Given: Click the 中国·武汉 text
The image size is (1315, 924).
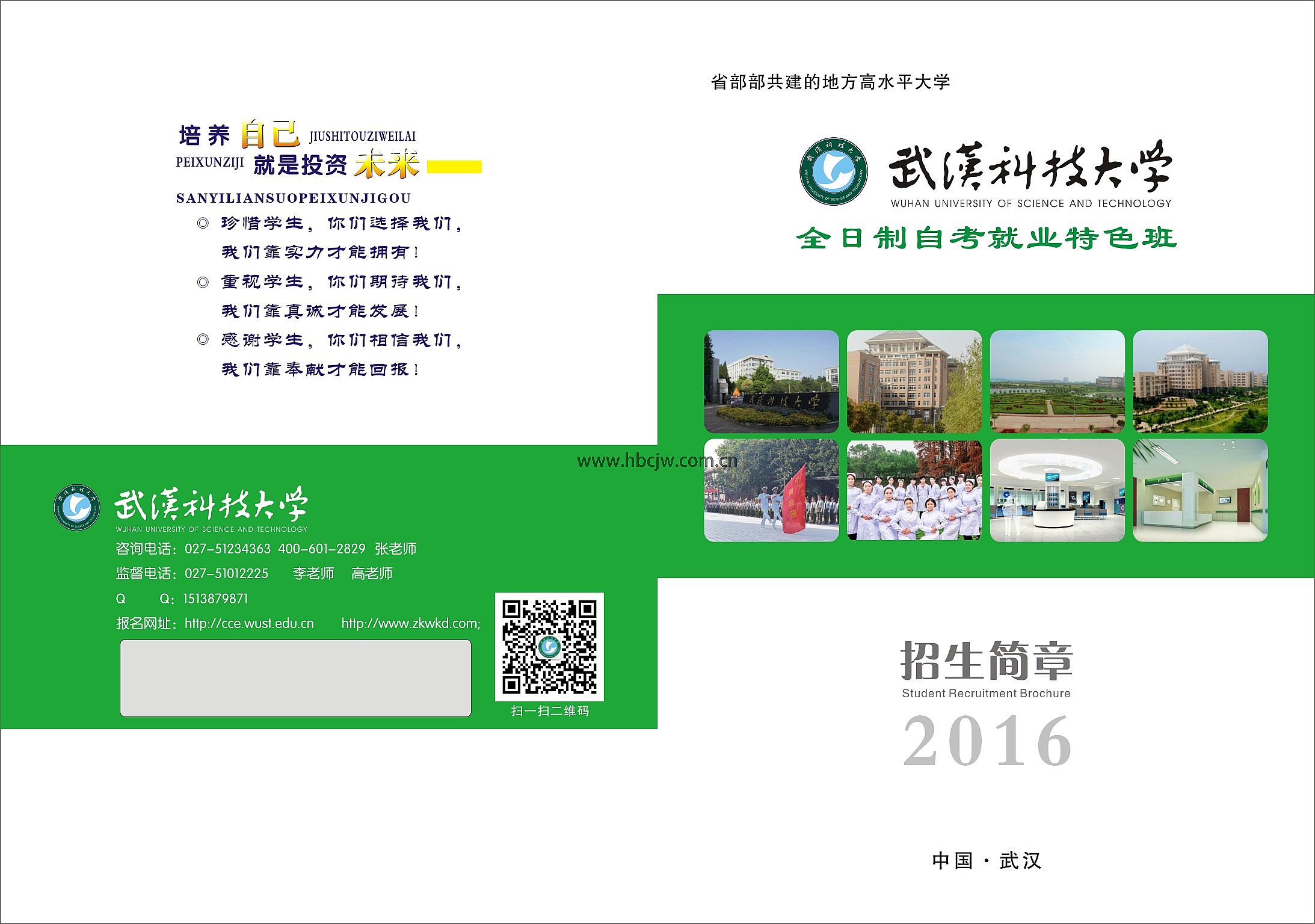Looking at the screenshot, I should tap(987, 861).
